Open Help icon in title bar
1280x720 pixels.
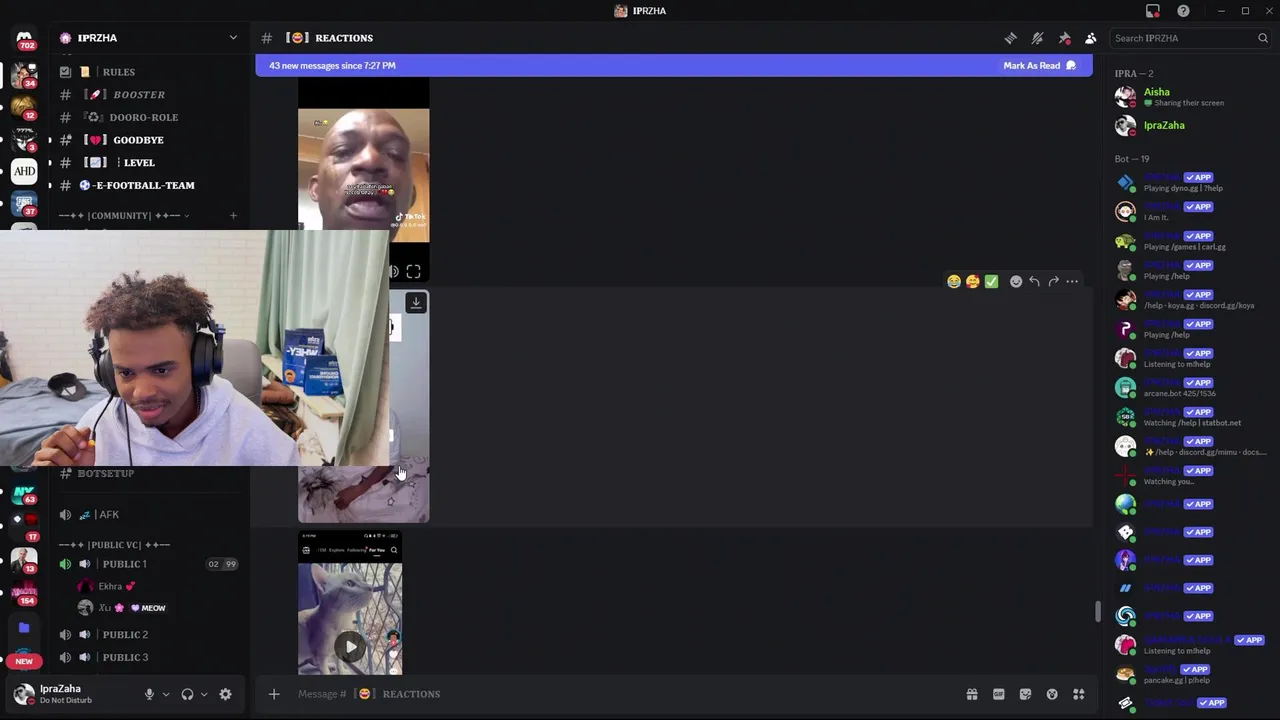coord(1184,11)
